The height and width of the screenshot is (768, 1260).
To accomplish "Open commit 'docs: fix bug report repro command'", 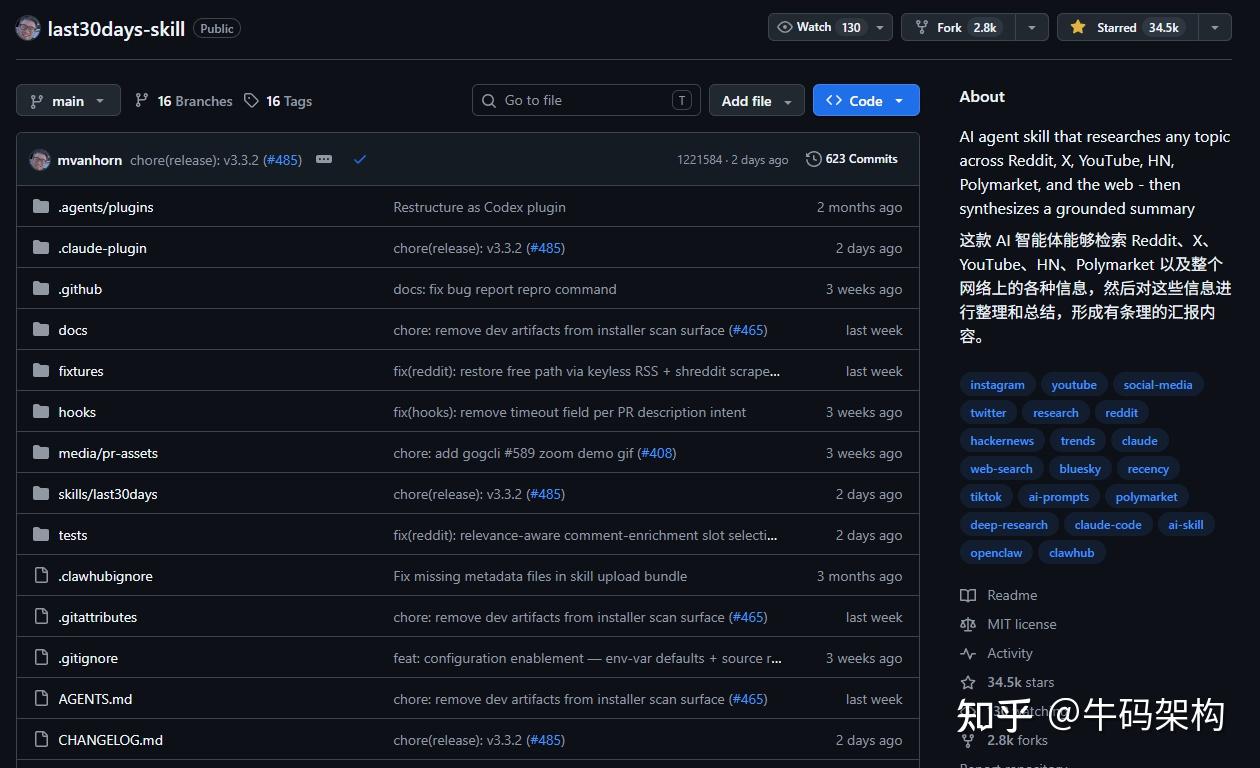I will coord(505,289).
